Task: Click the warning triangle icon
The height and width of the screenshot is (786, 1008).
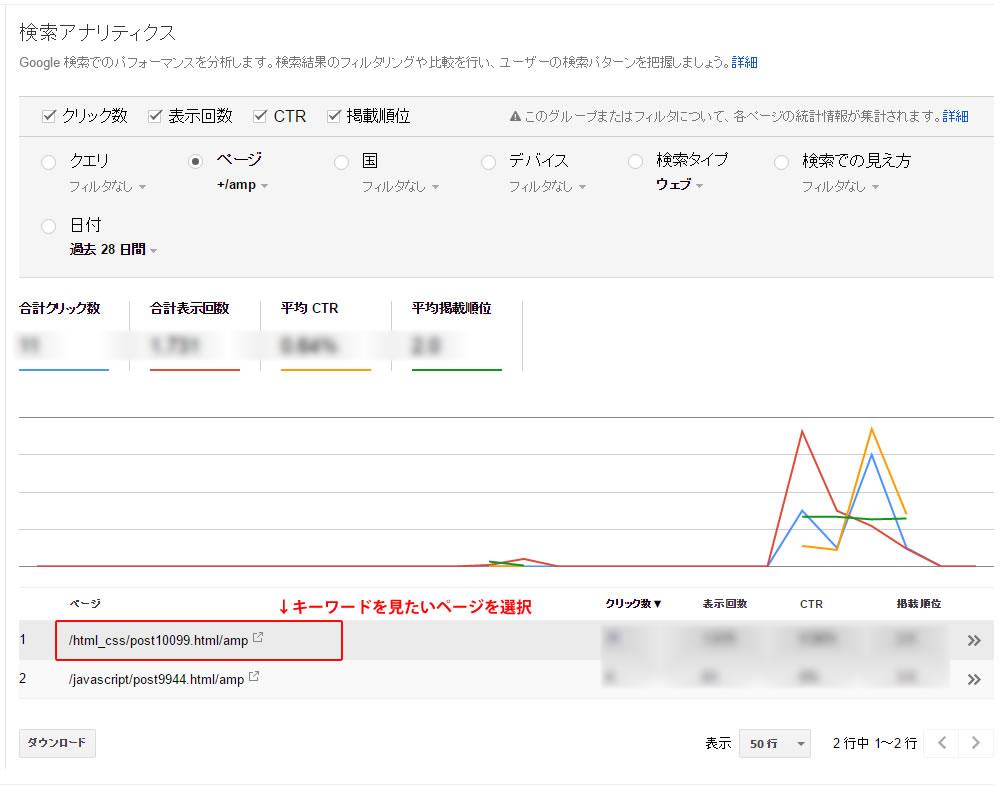Action: pyautogui.click(x=515, y=116)
